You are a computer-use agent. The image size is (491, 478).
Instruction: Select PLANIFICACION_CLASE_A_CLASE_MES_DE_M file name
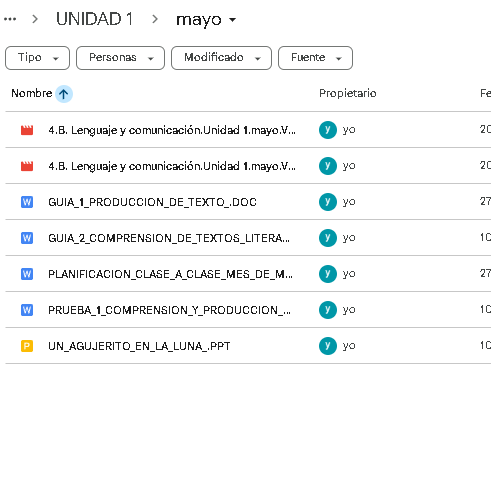(170, 274)
